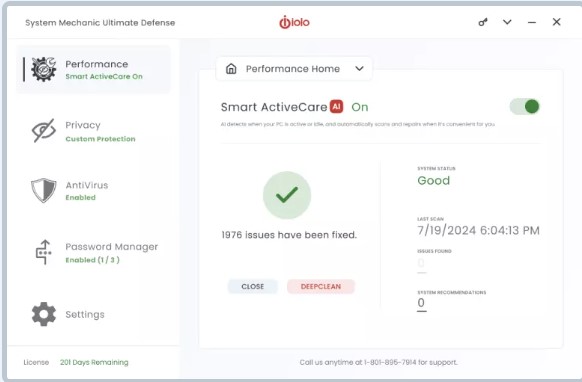The height and width of the screenshot is (382, 582).
Task: Click the AntiVirus shield icon
Action: pos(44,190)
